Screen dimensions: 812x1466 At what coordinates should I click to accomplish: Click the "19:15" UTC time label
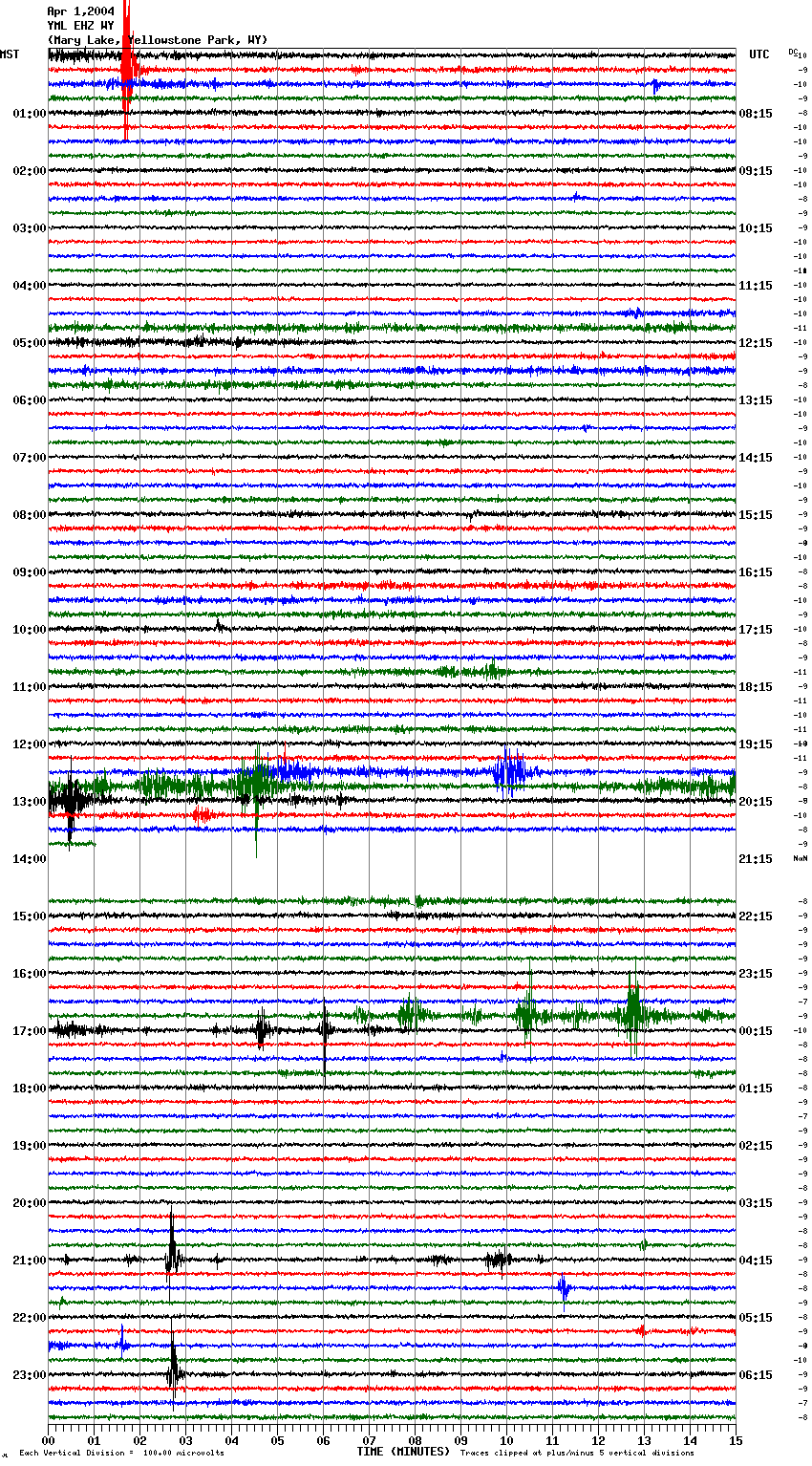click(756, 744)
